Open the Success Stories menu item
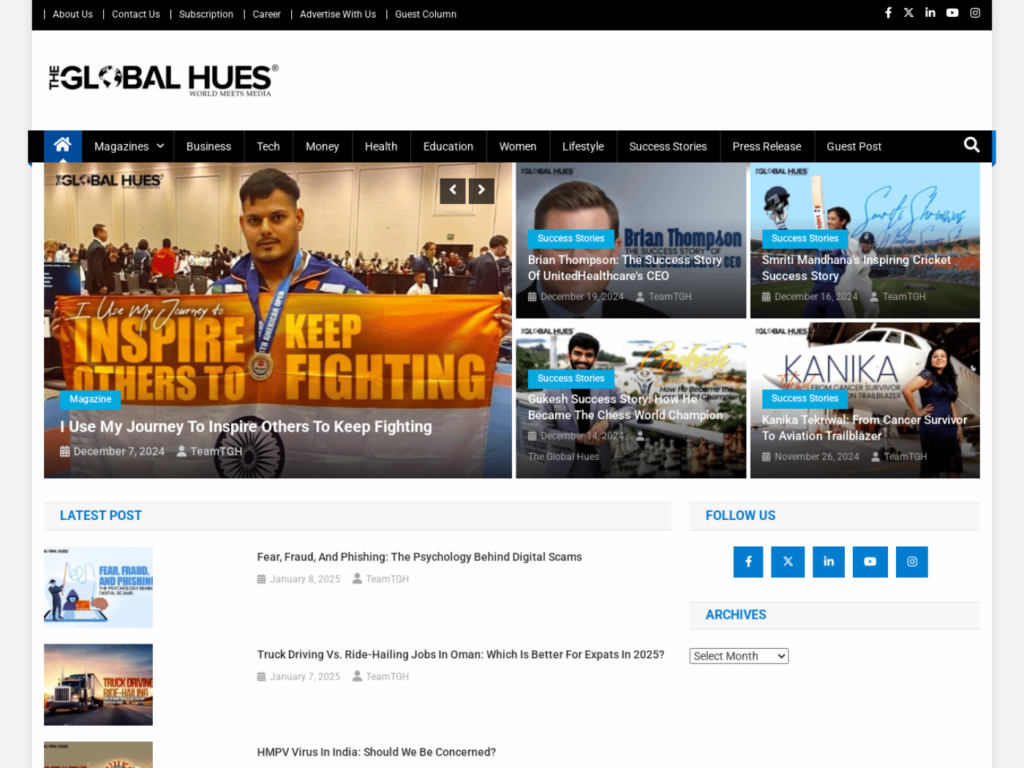The width and height of the screenshot is (1024, 768). 668,146
